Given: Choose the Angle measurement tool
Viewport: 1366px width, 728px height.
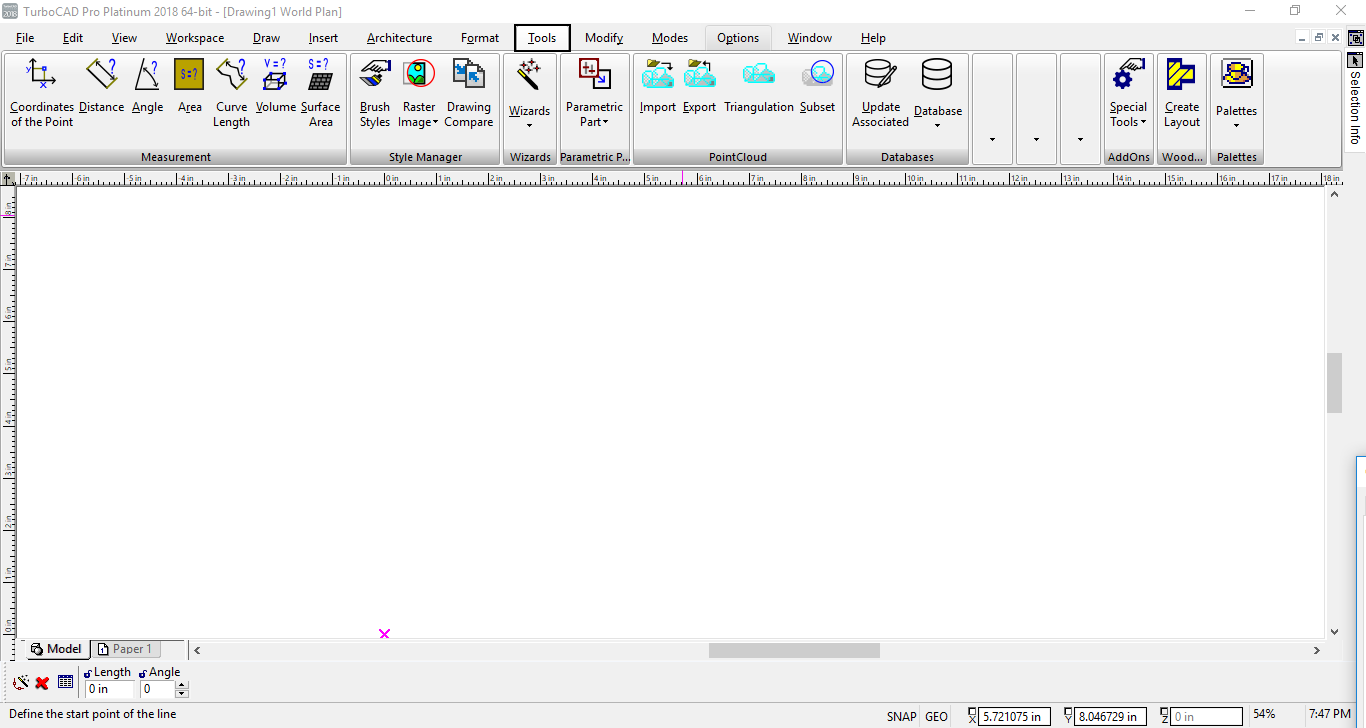Looking at the screenshot, I should [x=147, y=86].
